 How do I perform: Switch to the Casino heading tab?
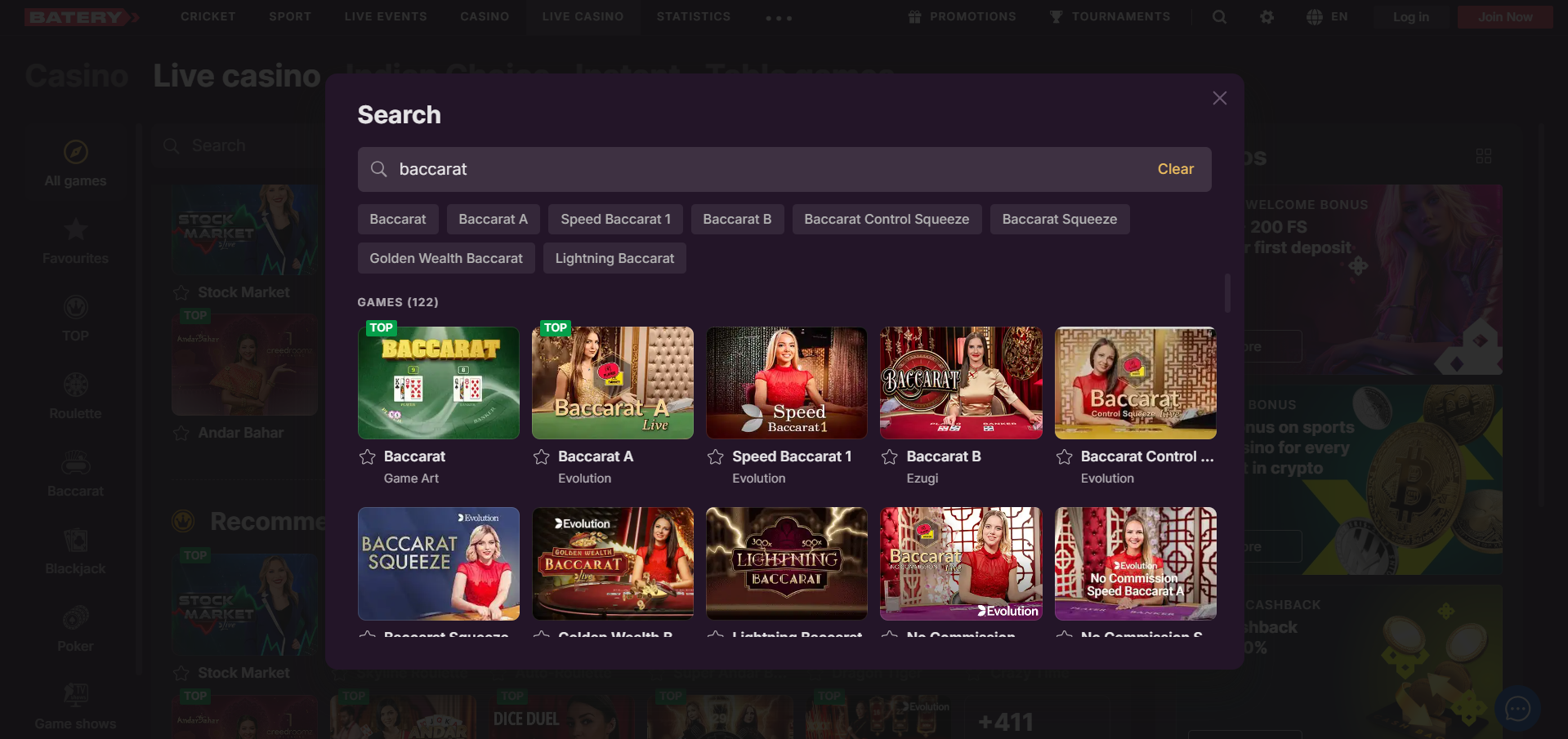[76, 76]
